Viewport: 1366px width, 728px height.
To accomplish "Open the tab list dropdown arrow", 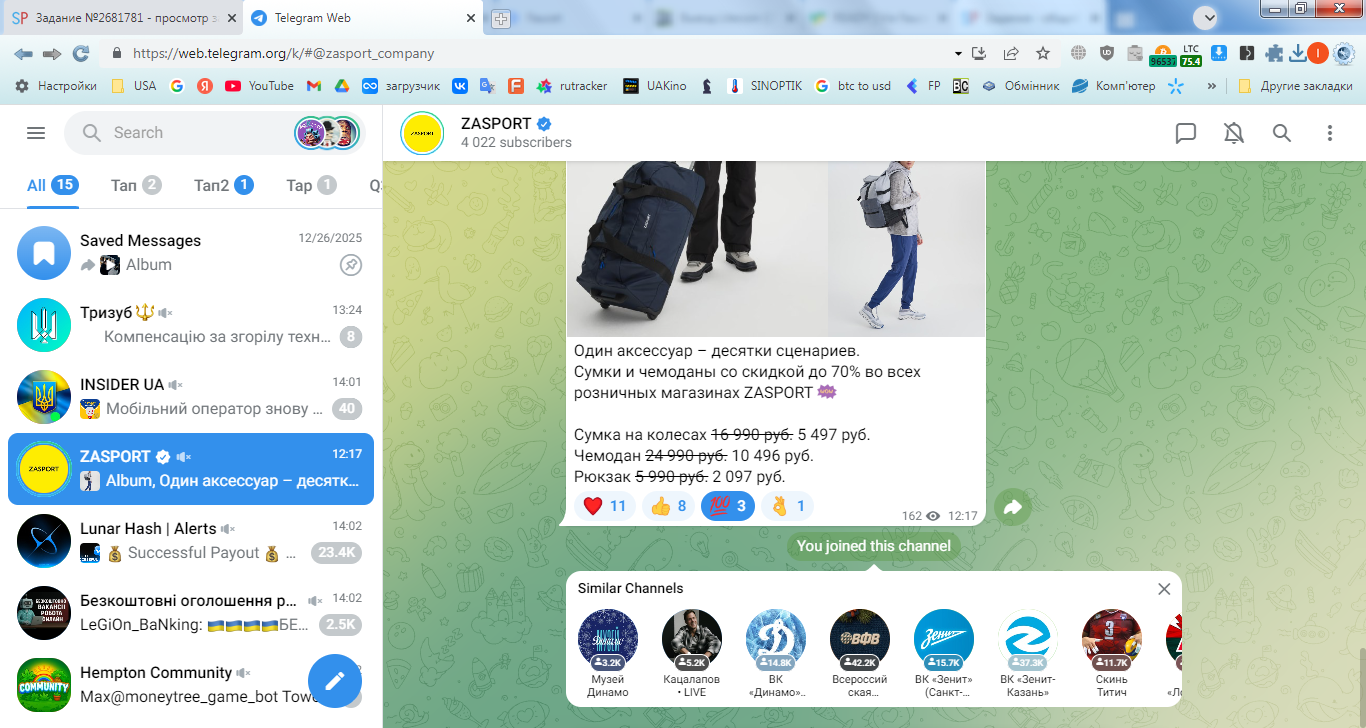I will tap(1208, 18).
